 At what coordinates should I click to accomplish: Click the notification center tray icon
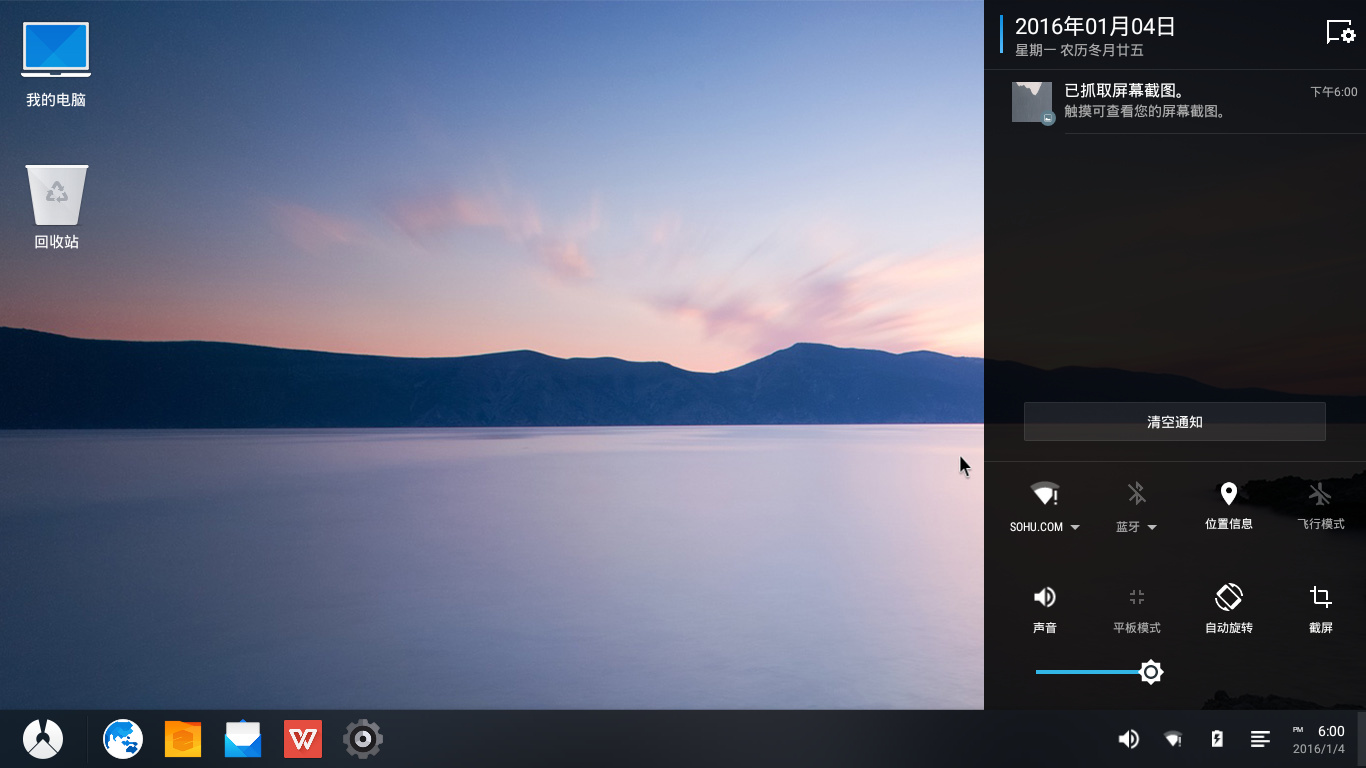pos(1261,739)
